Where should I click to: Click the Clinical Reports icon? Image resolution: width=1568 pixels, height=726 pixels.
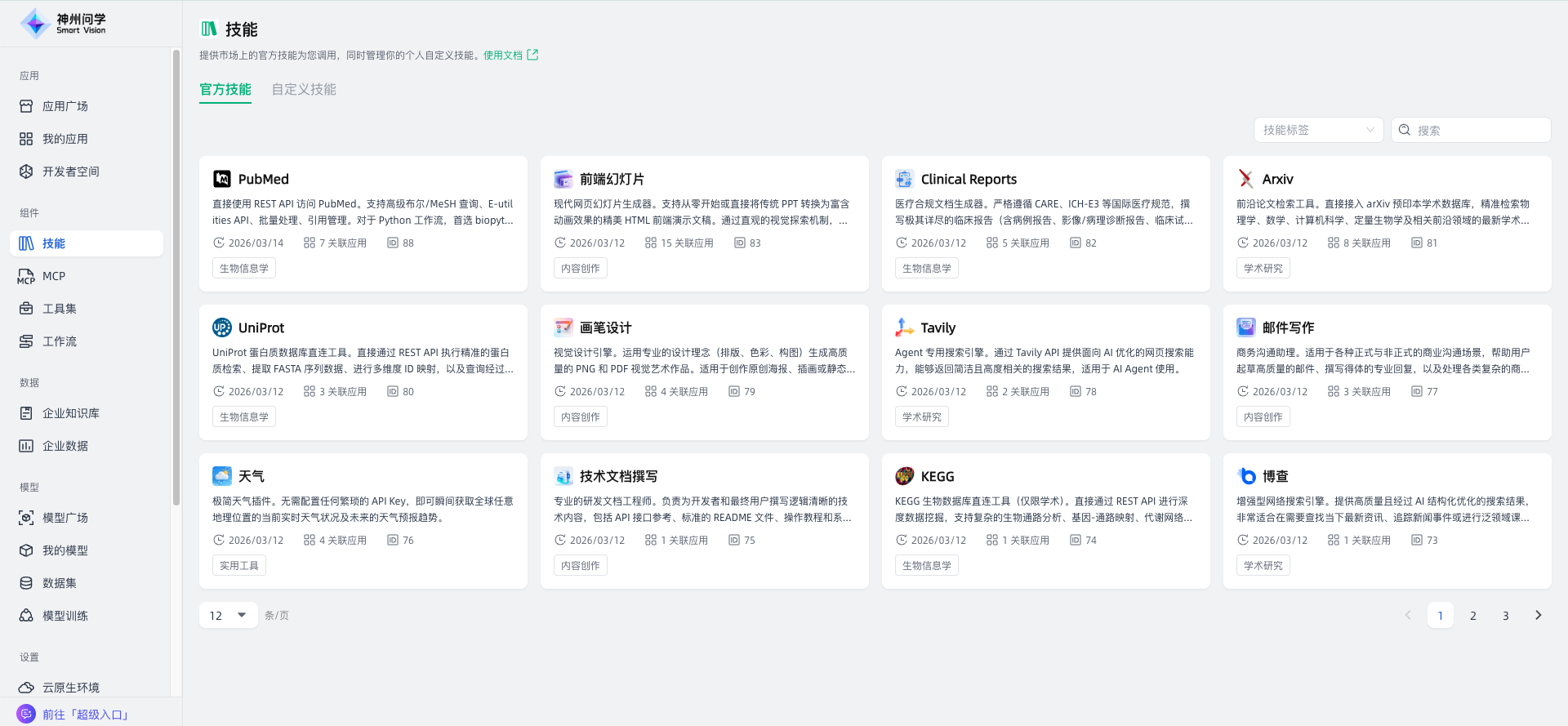(904, 179)
